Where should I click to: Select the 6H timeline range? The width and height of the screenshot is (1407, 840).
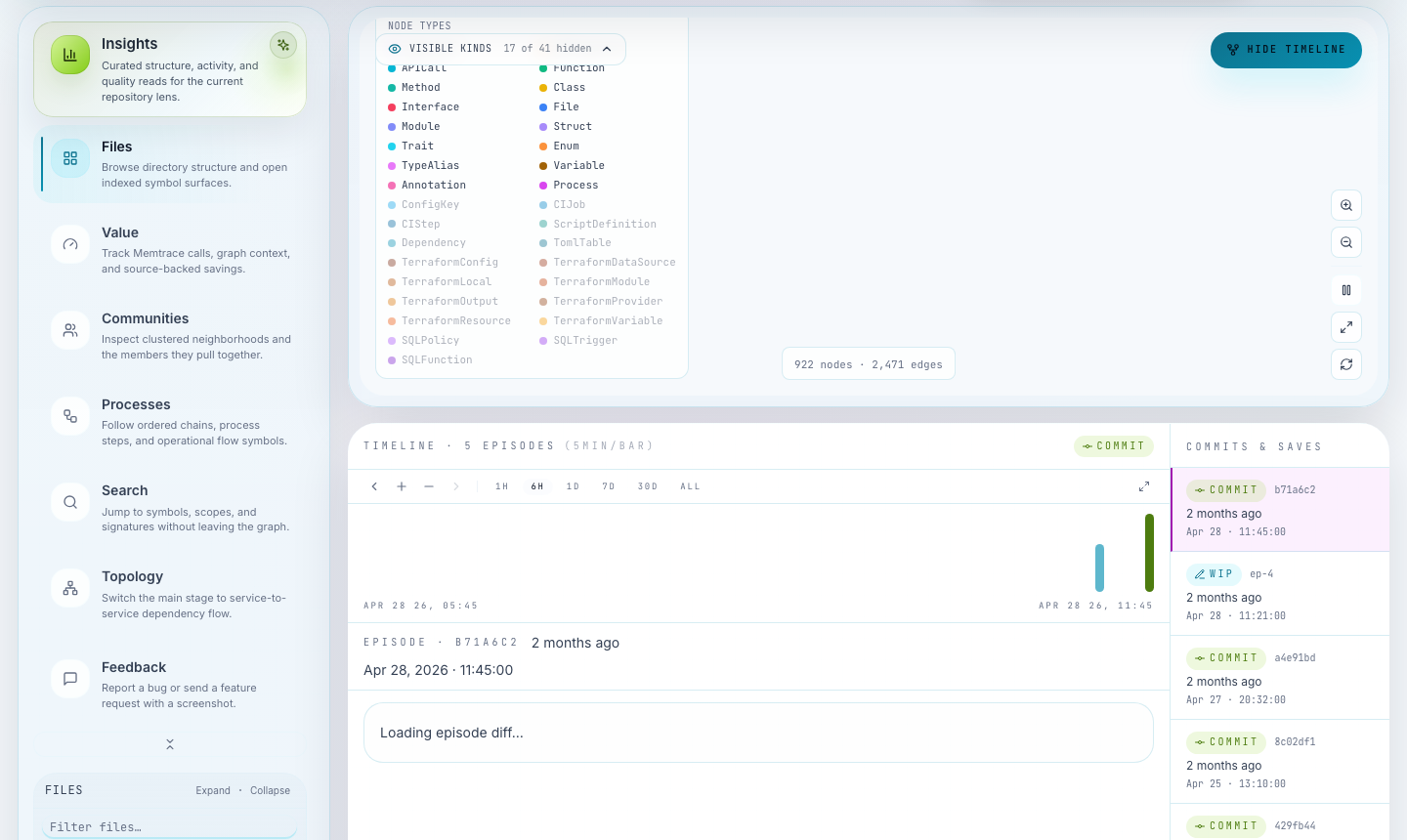[537, 486]
